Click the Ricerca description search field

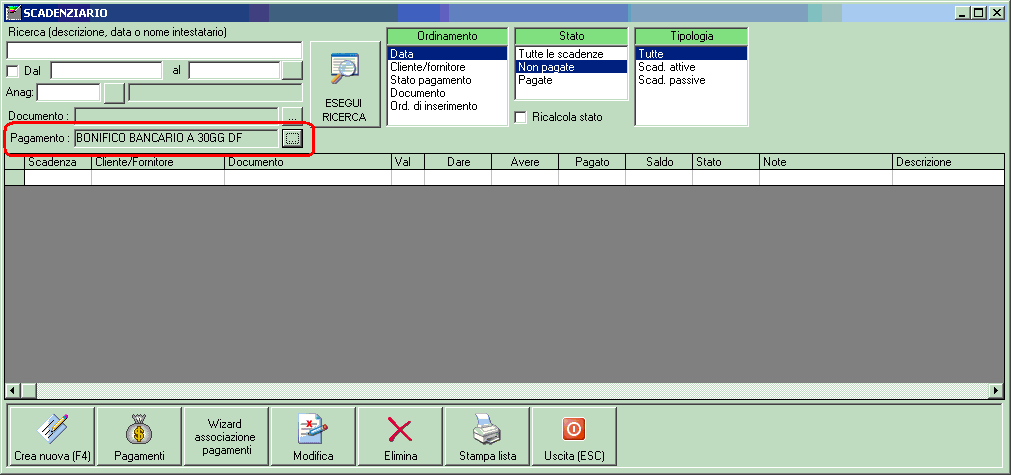point(154,50)
